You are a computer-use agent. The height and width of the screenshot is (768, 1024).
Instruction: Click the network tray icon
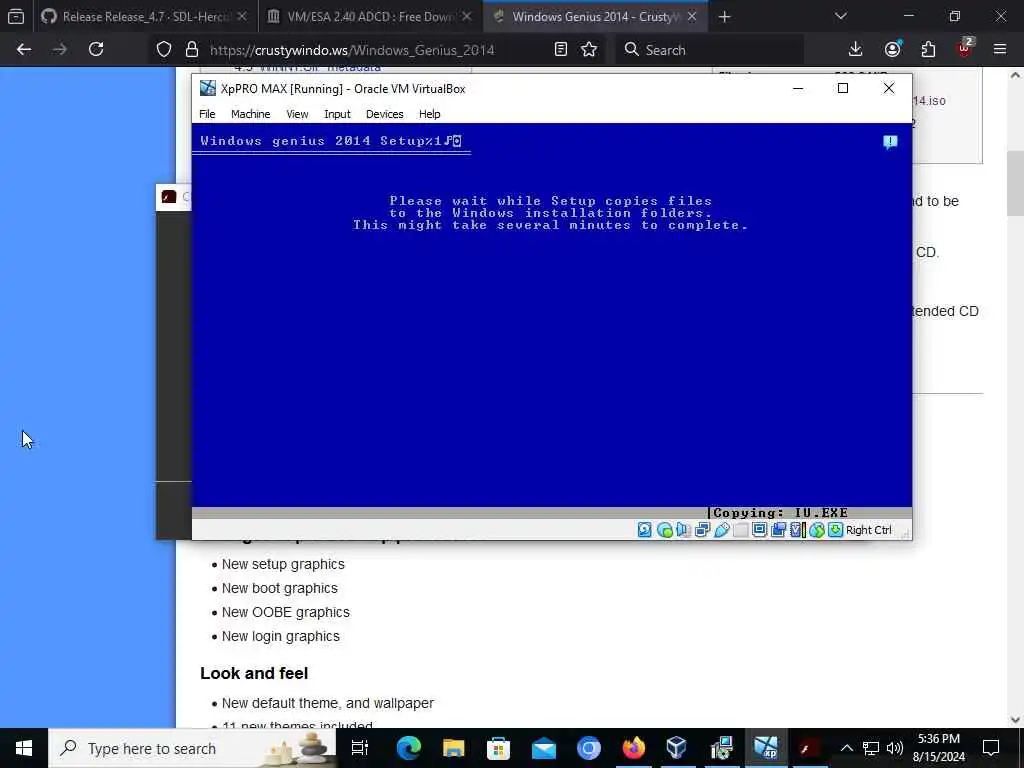coord(871,748)
